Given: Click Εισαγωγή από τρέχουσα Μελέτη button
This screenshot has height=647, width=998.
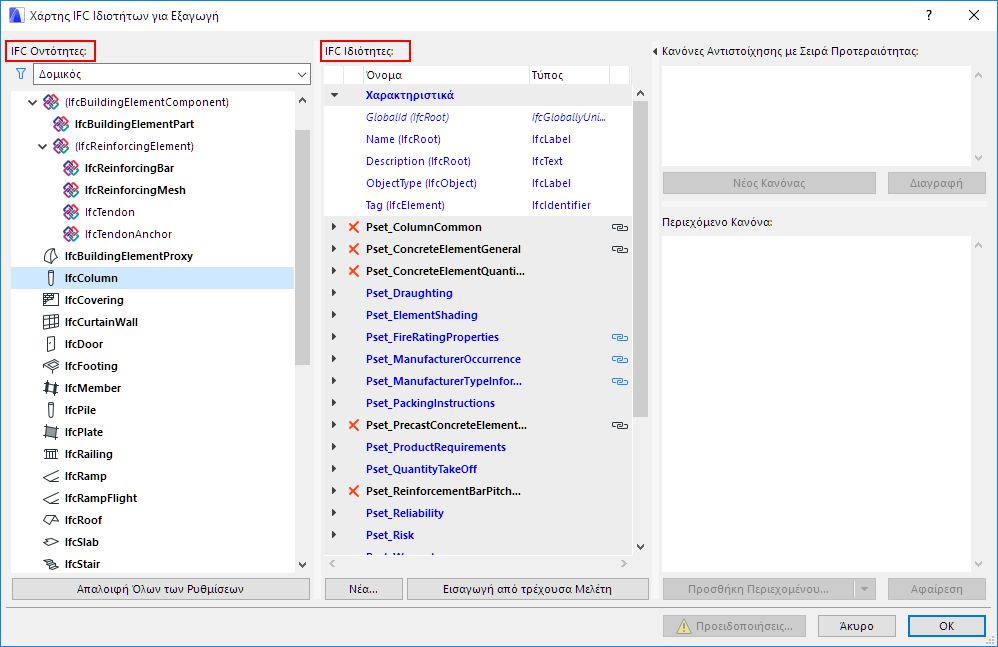Looking at the screenshot, I should click(x=528, y=589).
